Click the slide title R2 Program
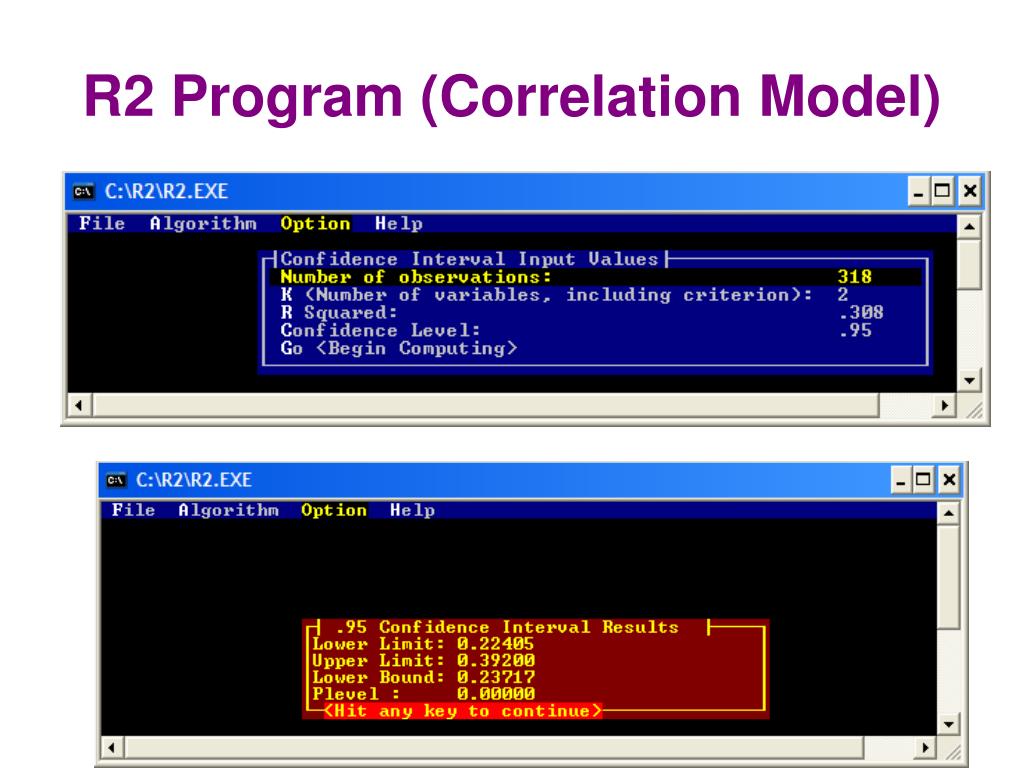The width and height of the screenshot is (1024, 768). (512, 96)
